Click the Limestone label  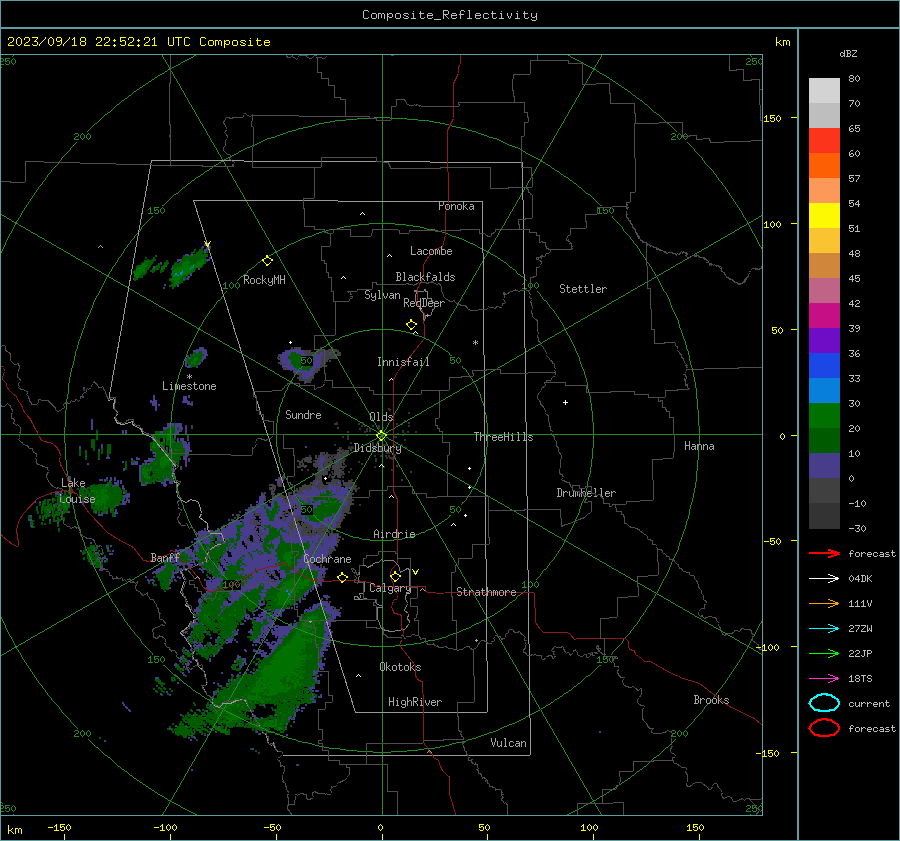click(189, 386)
